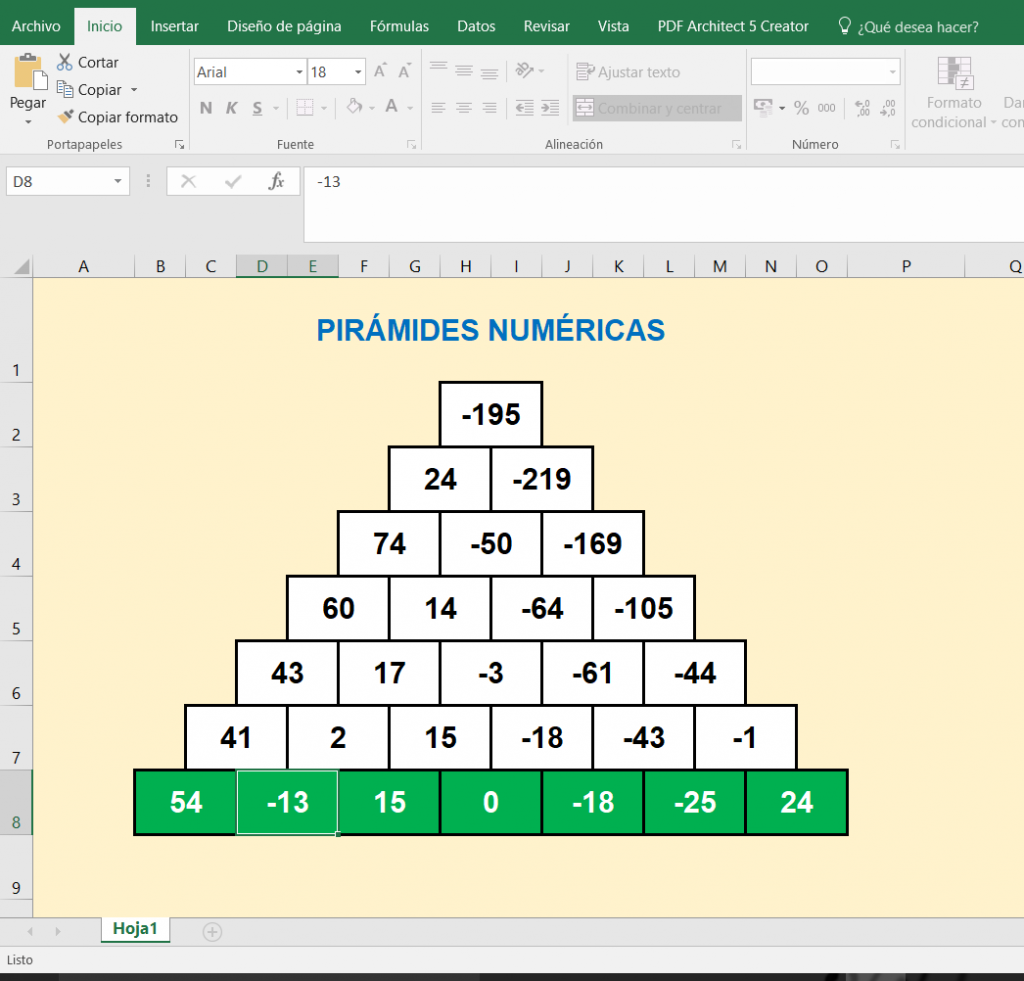Image resolution: width=1024 pixels, height=981 pixels.
Task: Click the Formato condicional button
Action: pos(953,95)
